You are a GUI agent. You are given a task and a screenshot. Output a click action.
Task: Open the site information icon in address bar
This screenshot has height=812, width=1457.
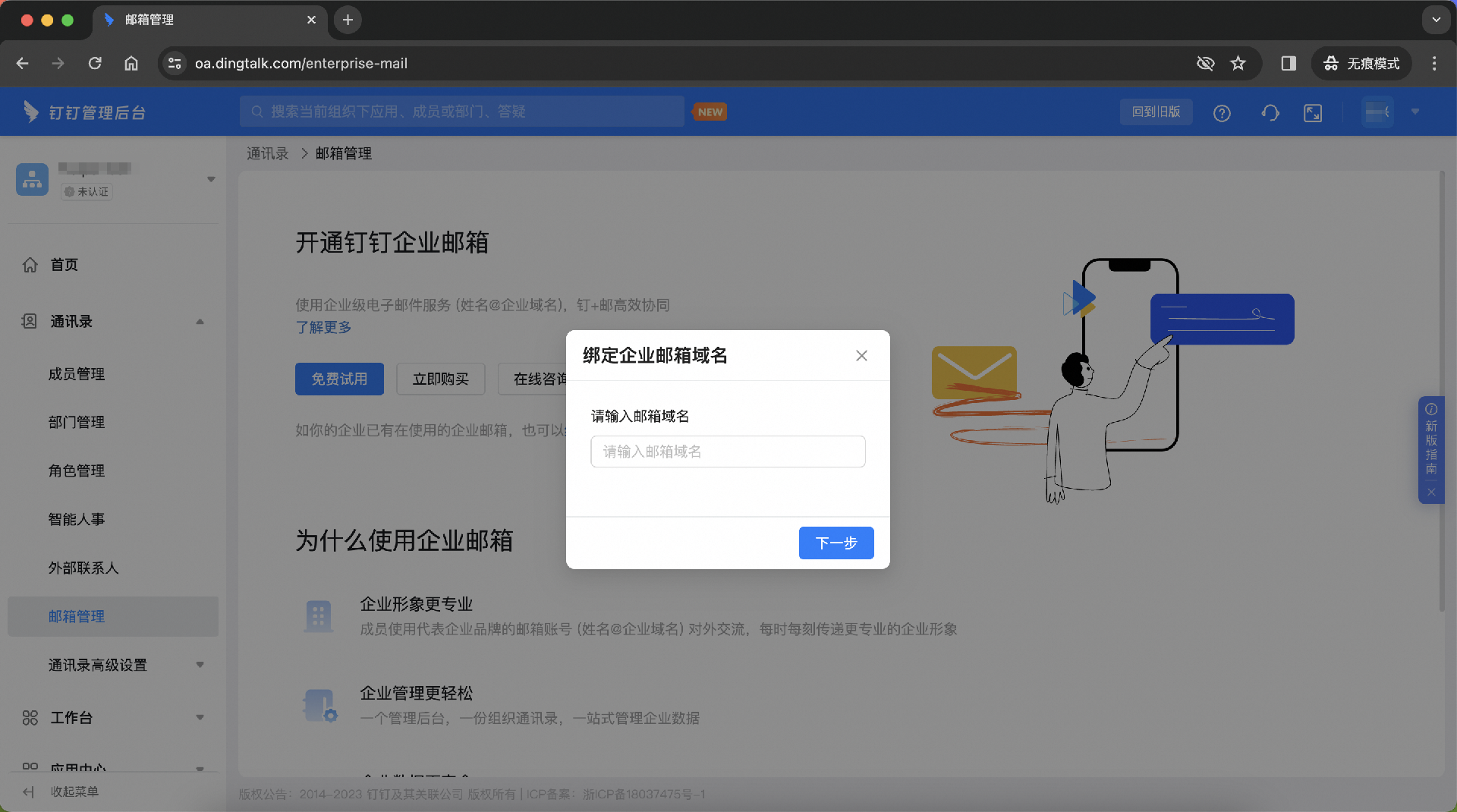[175, 63]
